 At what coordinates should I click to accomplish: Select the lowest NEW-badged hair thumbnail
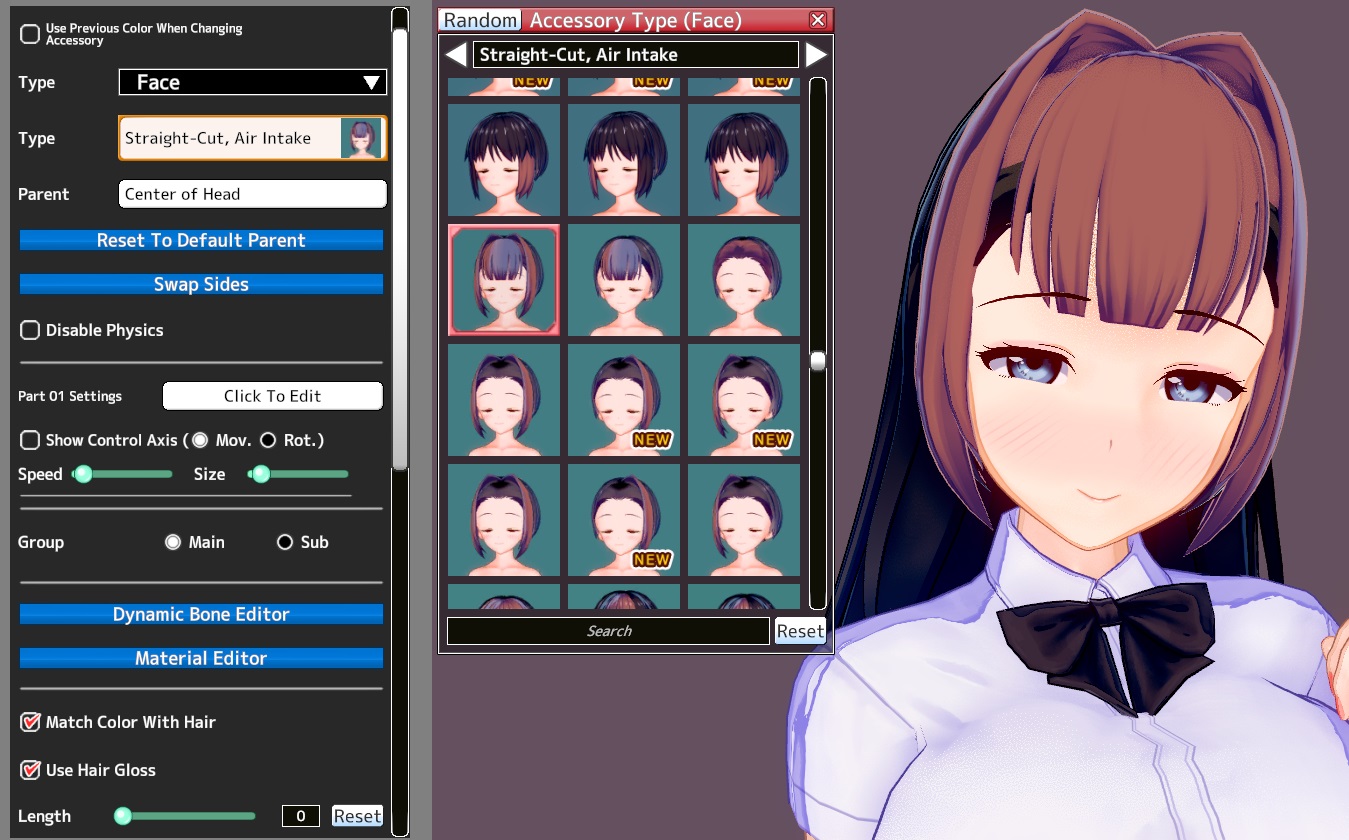[624, 520]
